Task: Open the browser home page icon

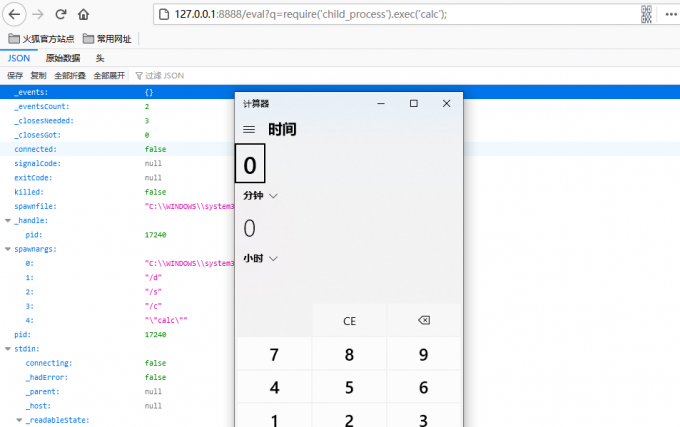Action: tap(83, 14)
